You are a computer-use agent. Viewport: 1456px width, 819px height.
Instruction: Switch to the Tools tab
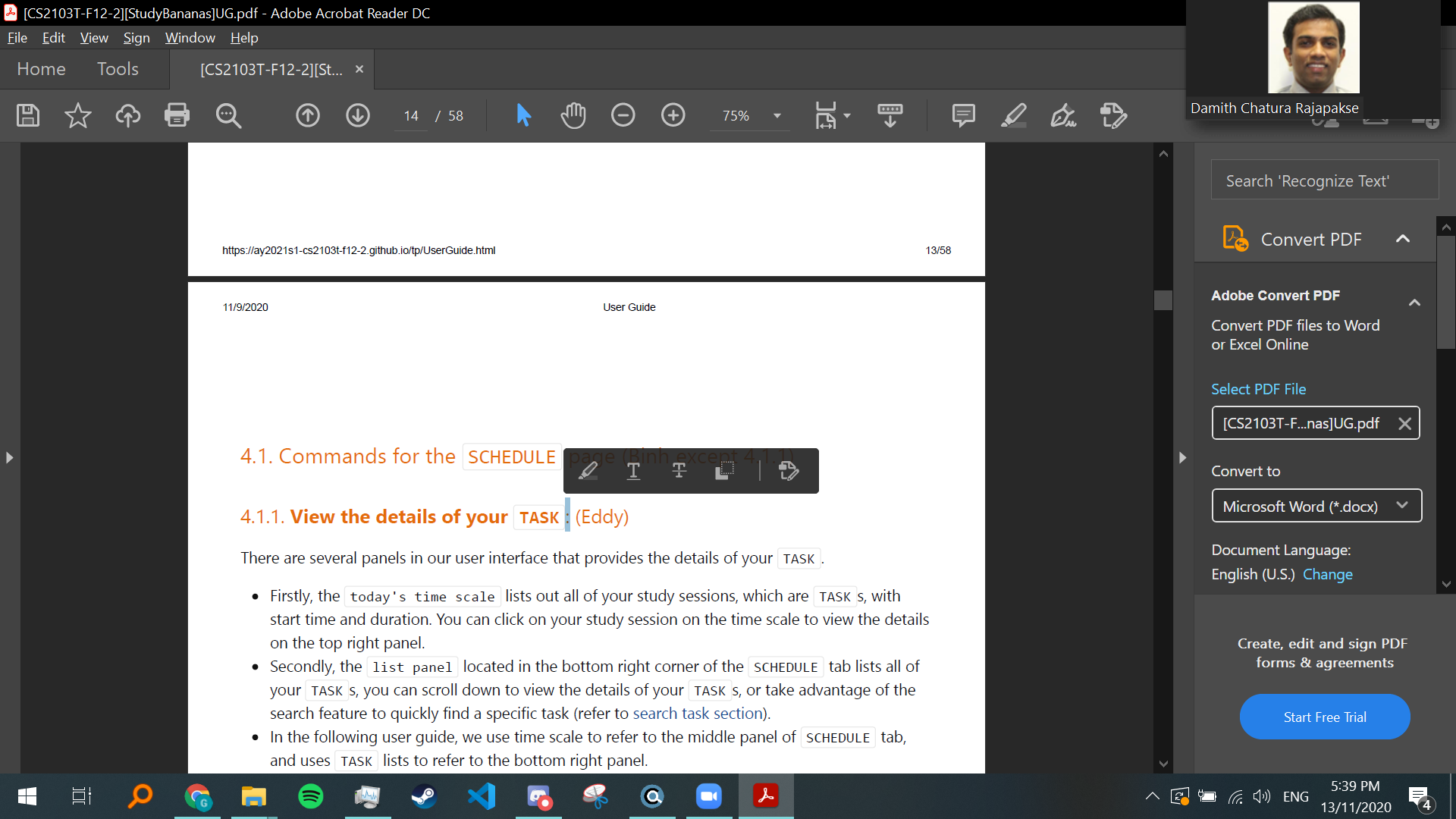tap(118, 69)
